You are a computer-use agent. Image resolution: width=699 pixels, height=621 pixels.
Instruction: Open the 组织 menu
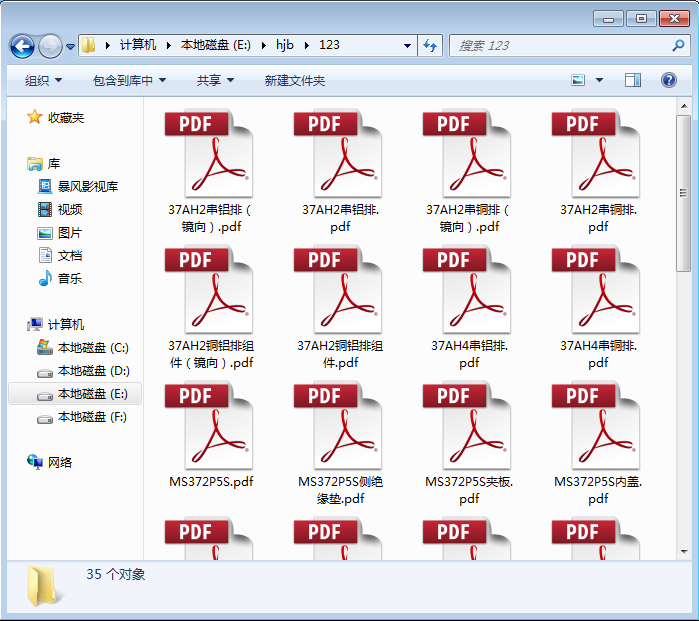43,80
